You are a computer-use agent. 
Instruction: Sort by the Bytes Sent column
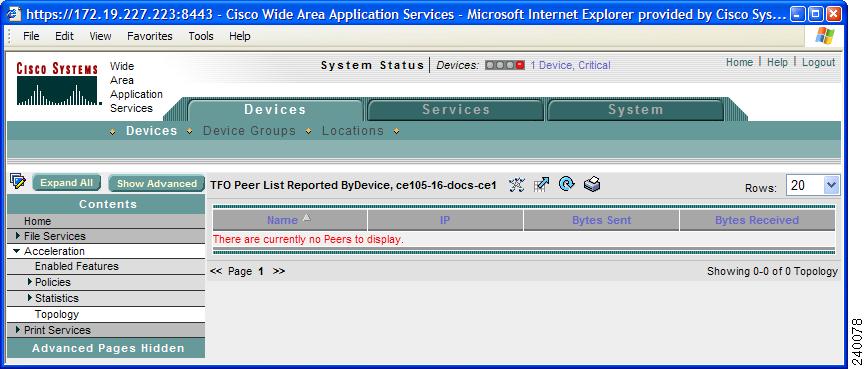click(601, 220)
